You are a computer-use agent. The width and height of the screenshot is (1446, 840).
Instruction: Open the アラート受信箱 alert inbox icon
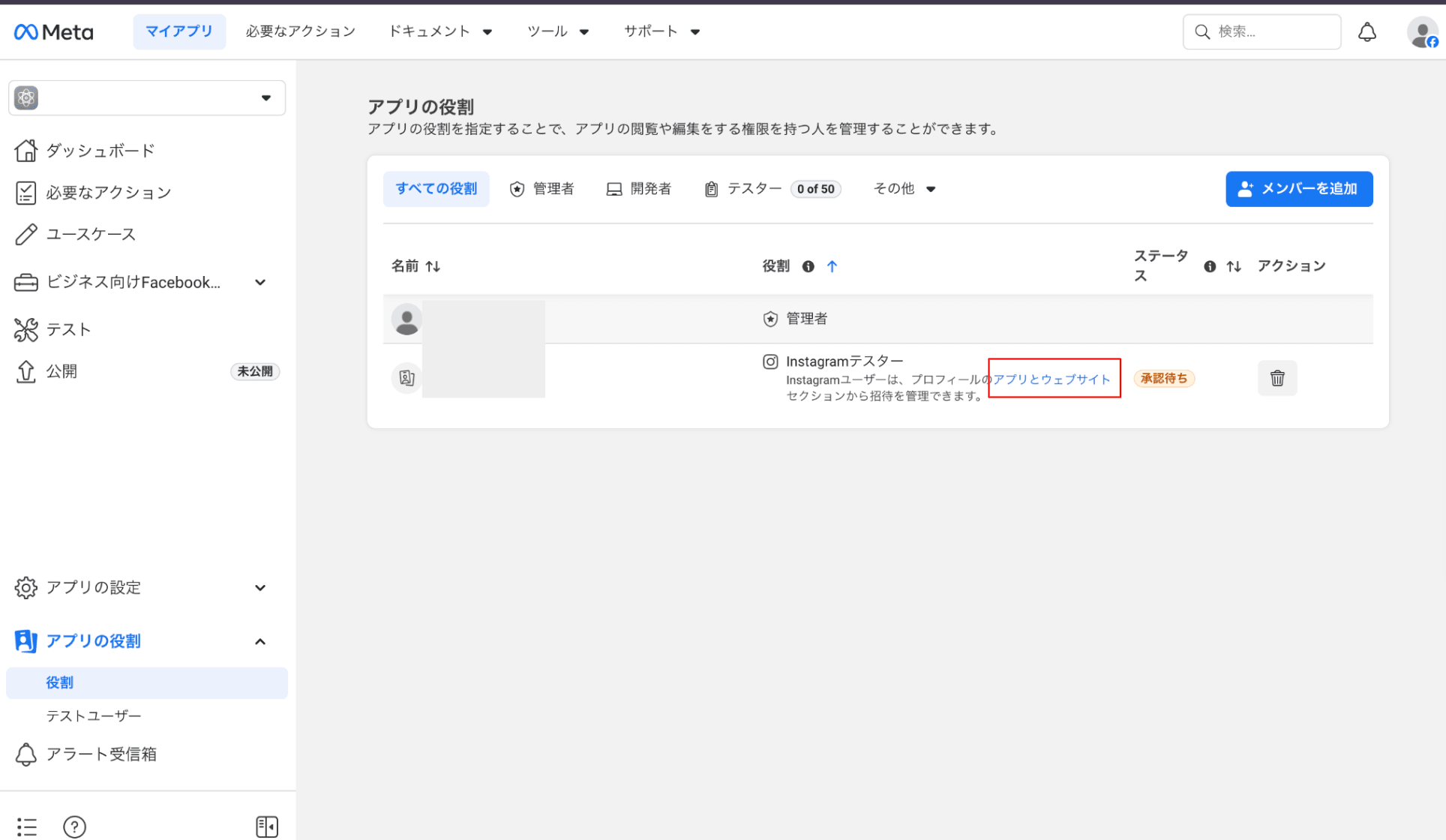tap(26, 754)
